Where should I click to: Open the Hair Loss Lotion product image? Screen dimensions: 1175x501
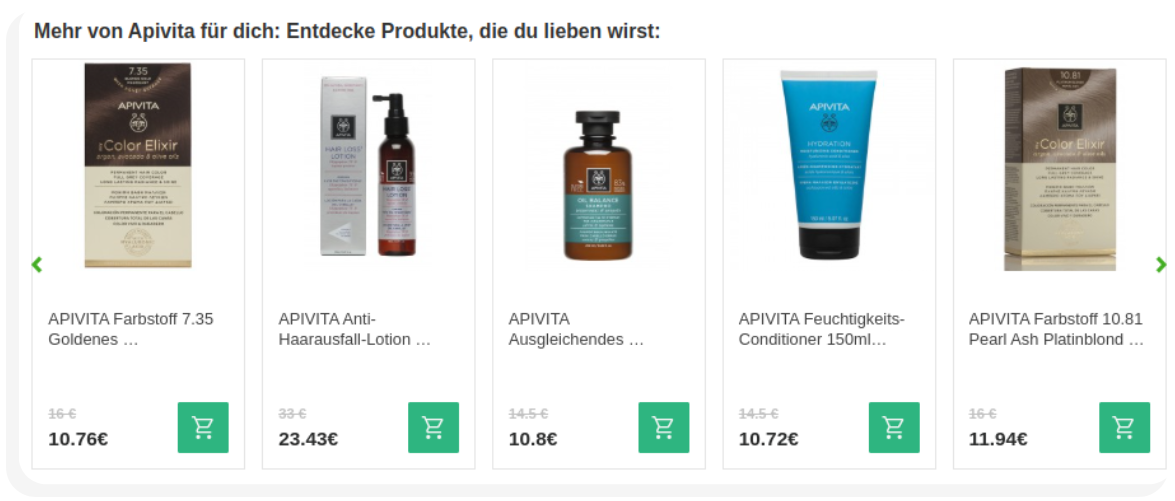click(x=368, y=166)
